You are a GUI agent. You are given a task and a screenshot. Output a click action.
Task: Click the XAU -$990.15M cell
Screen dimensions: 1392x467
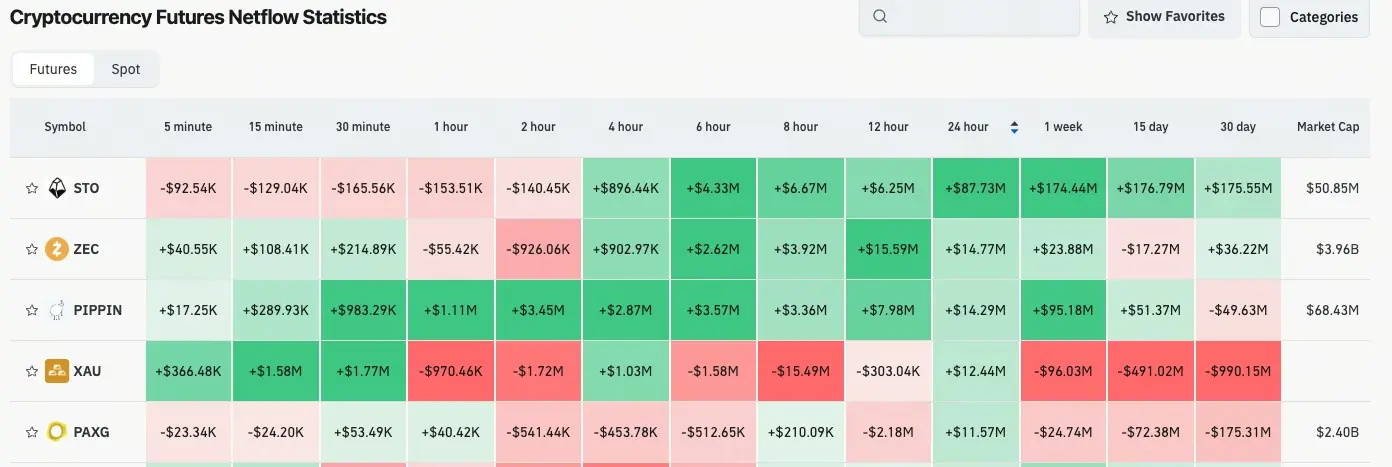click(x=1238, y=371)
